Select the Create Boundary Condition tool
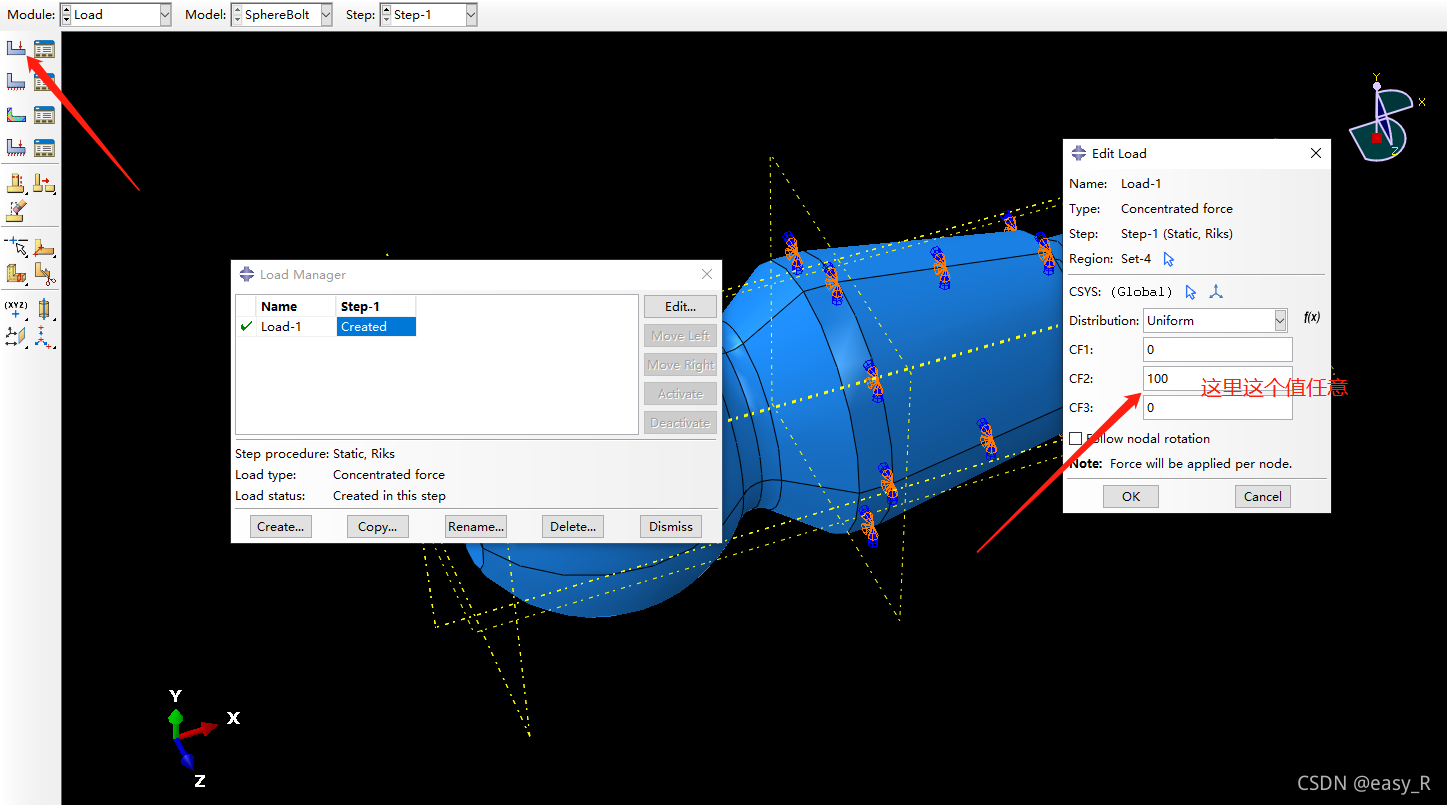 [x=16, y=82]
